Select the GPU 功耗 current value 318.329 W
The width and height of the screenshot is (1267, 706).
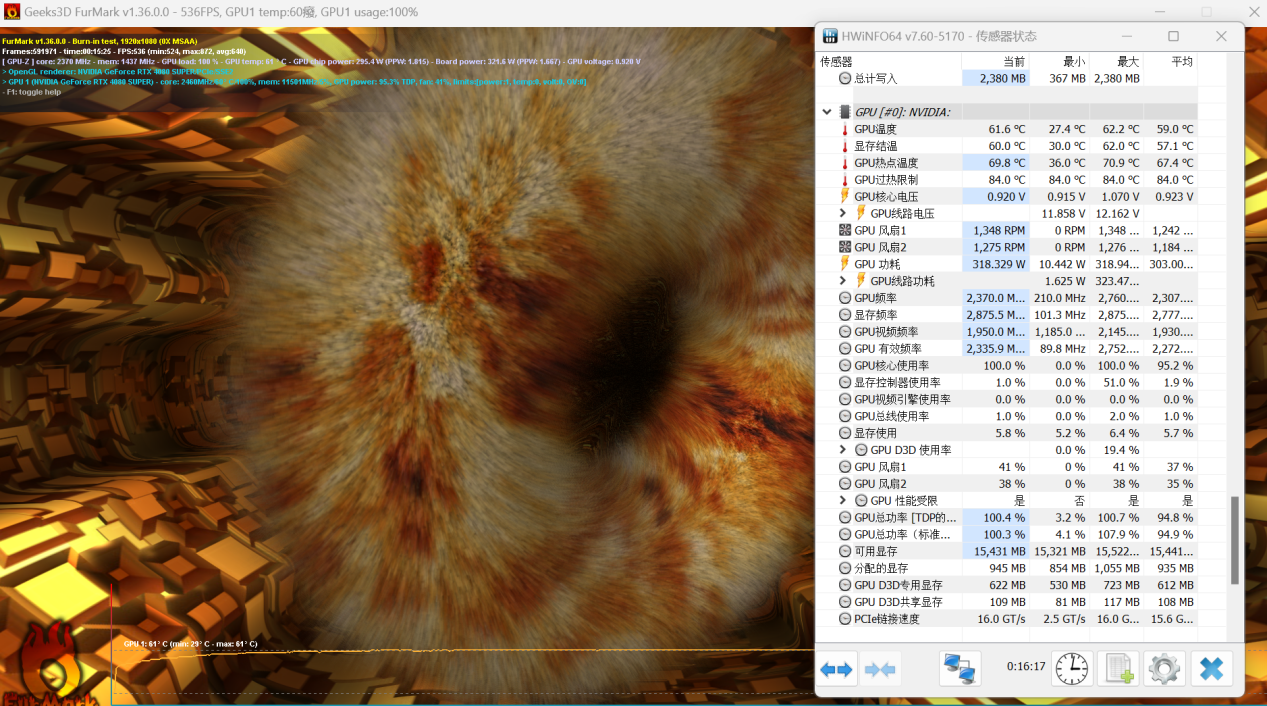pos(998,264)
